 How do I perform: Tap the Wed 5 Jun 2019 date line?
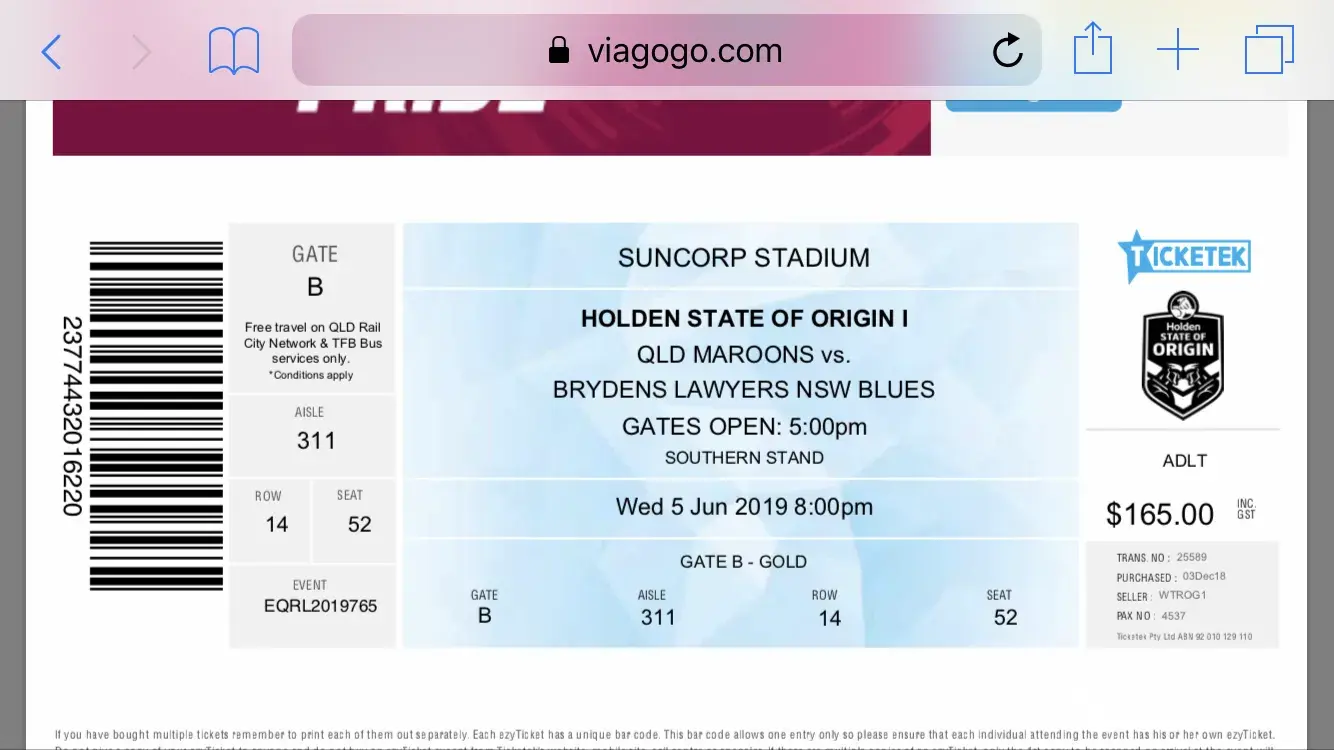(744, 507)
